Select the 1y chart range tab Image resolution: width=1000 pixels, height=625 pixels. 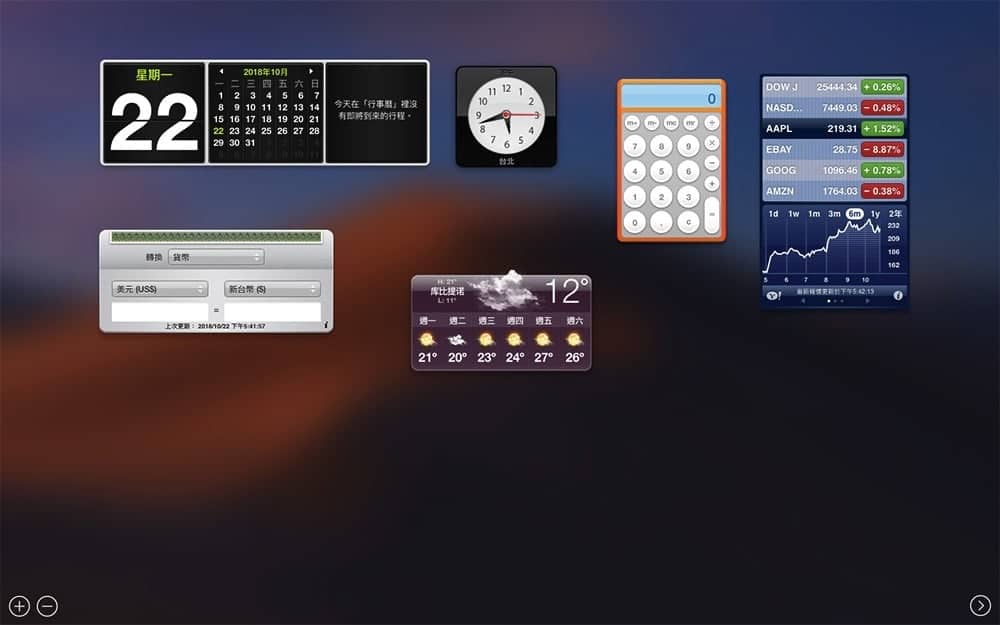[x=875, y=214]
